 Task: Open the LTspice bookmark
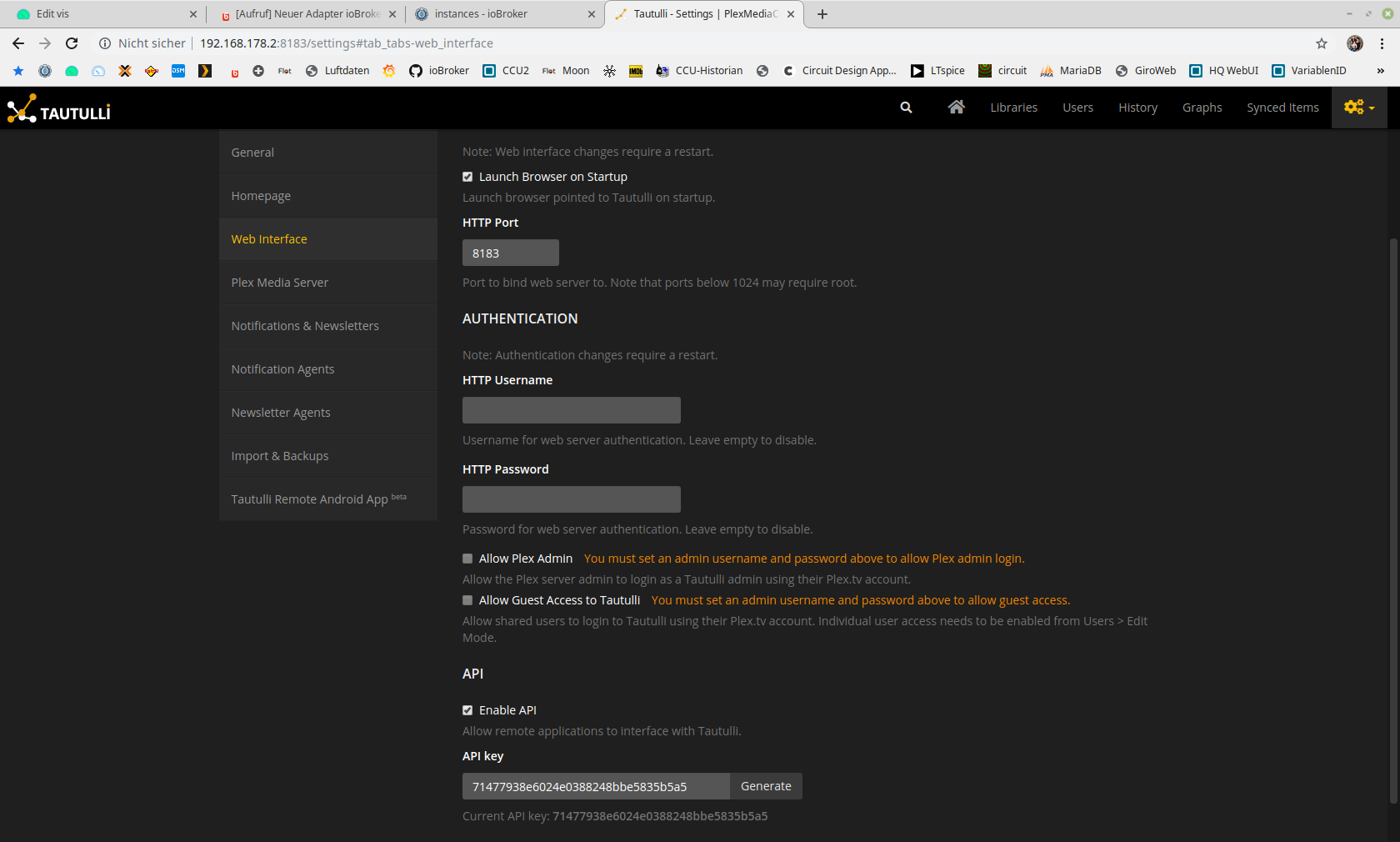(x=938, y=71)
